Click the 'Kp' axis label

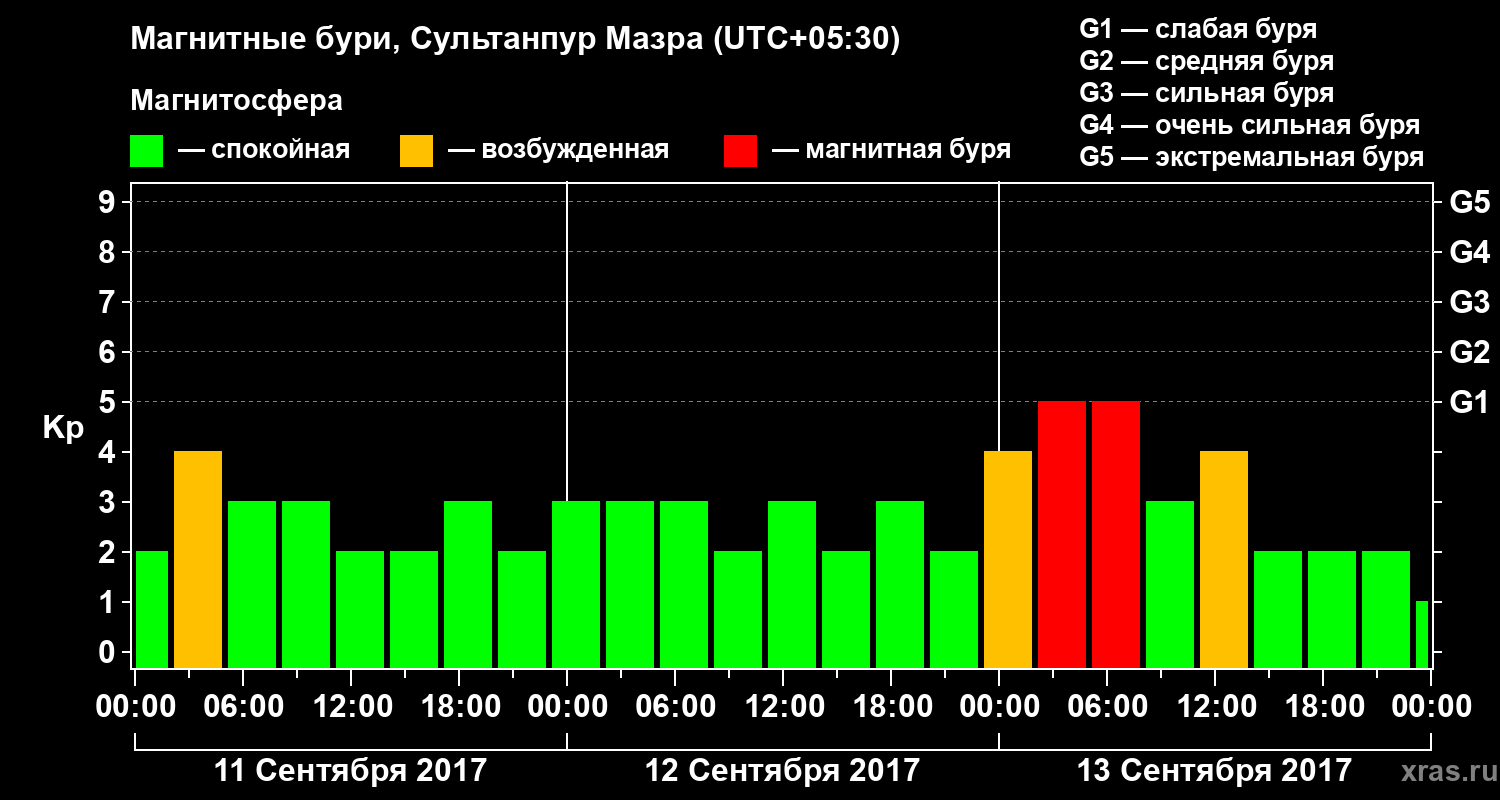click(x=63, y=428)
